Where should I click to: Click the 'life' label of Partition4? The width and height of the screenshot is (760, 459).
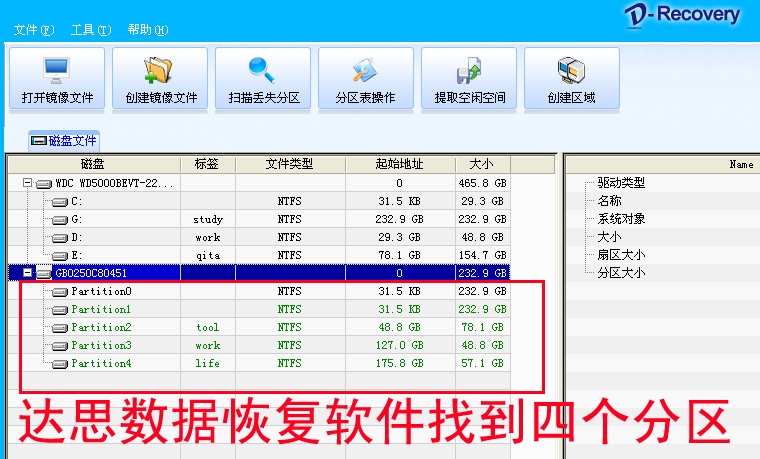[x=207, y=364]
